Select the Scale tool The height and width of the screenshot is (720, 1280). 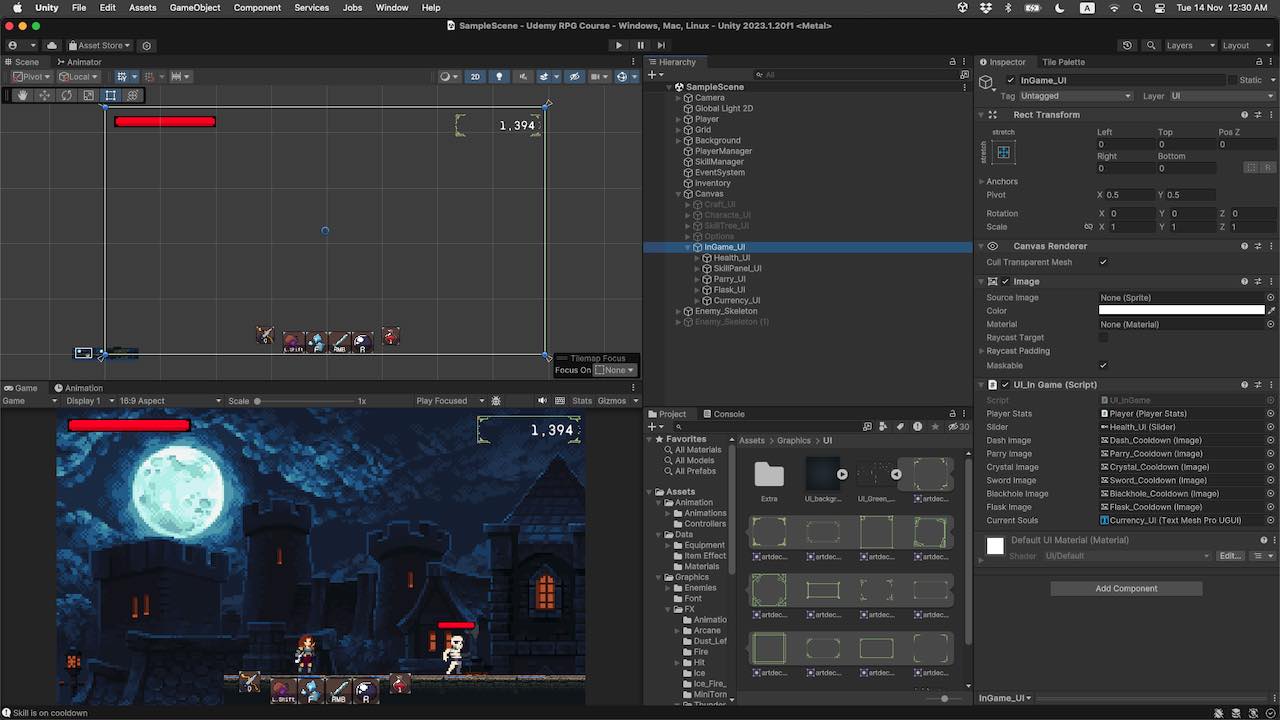click(88, 96)
